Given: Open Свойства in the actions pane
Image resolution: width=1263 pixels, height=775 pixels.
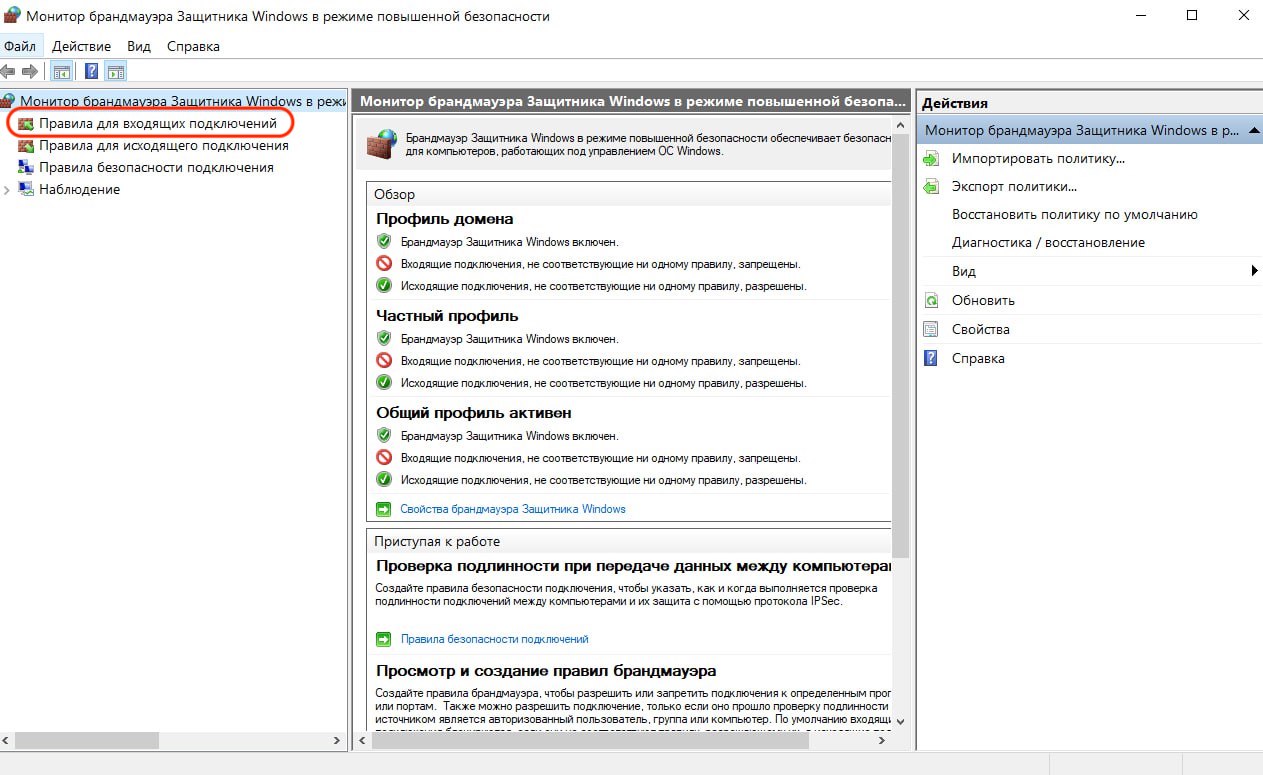Looking at the screenshot, I should click(980, 329).
